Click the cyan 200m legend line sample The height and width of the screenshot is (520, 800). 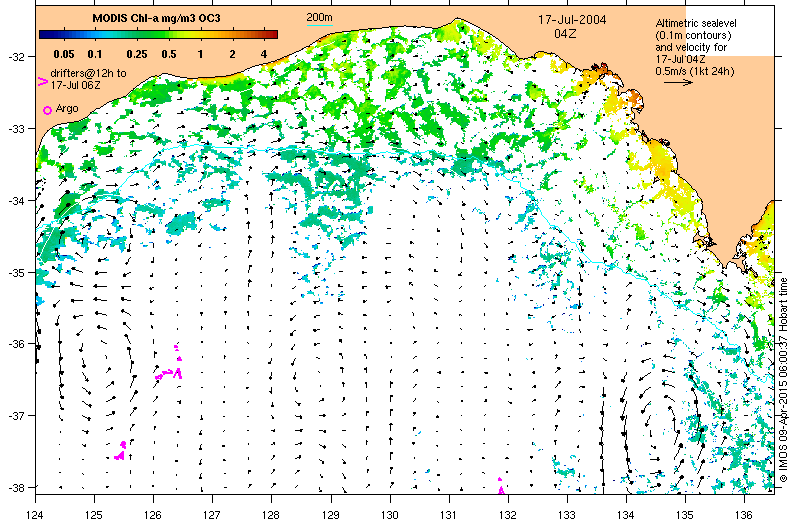319,24
